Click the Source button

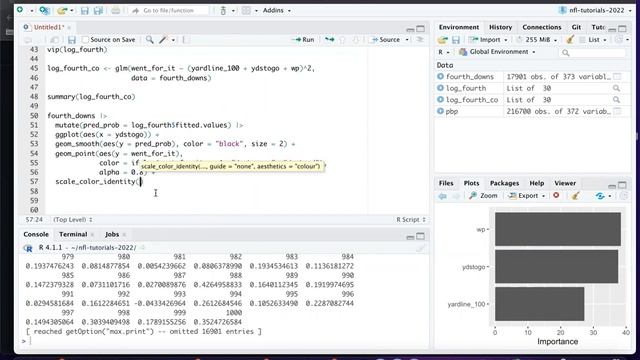(385, 40)
